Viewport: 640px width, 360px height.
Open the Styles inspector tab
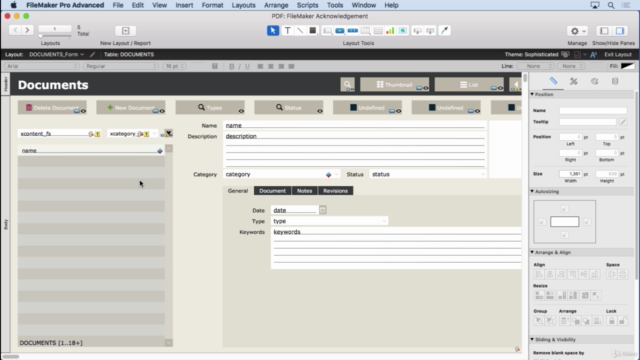click(574, 81)
